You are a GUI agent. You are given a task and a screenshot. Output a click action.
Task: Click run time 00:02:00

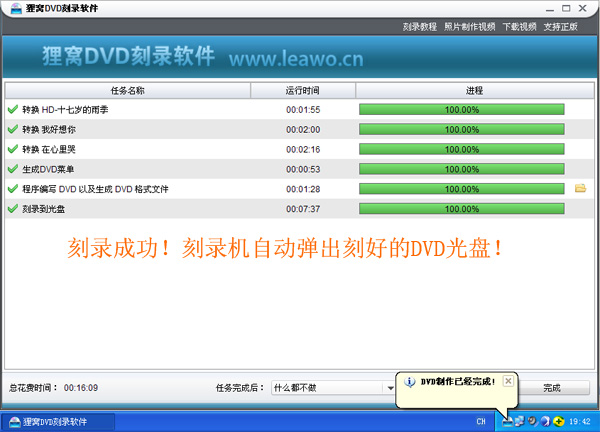(x=303, y=130)
